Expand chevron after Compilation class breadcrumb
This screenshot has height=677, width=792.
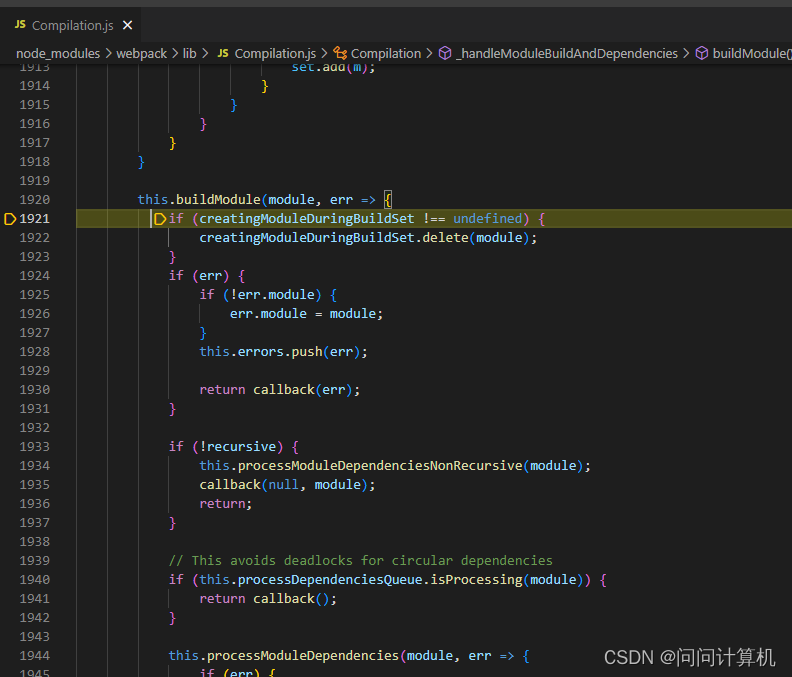tap(429, 53)
